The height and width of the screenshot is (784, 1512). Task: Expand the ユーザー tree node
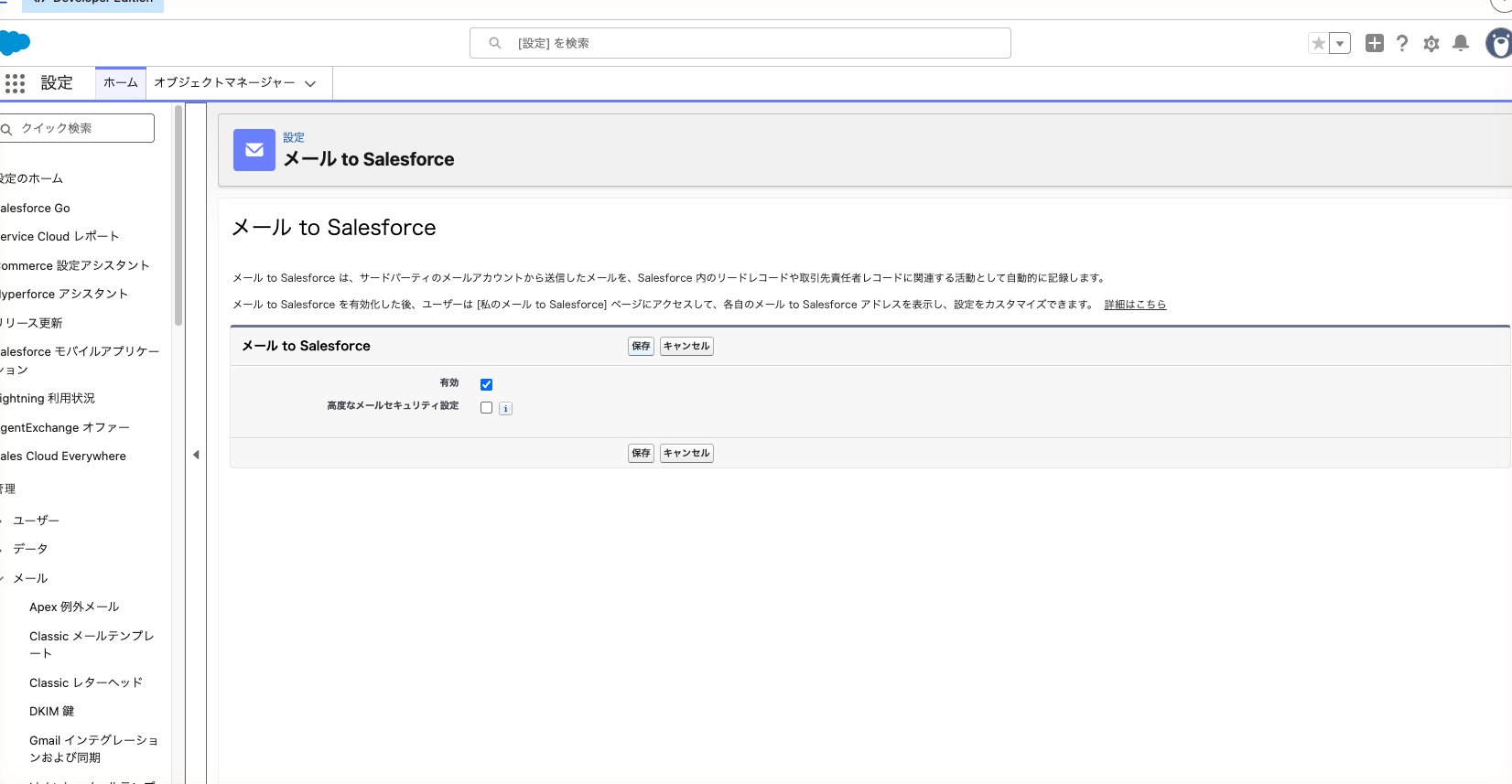(3, 521)
